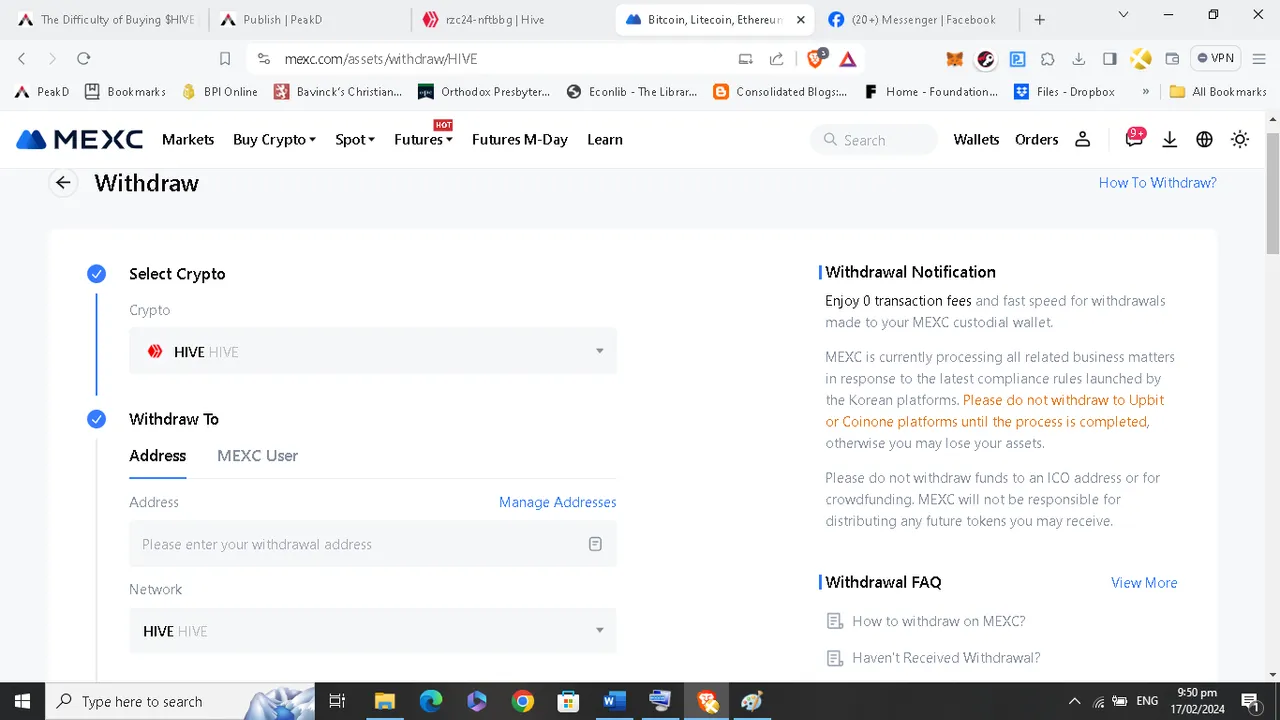Click View More in Withdrawal FAQ
The height and width of the screenshot is (720, 1280).
pyautogui.click(x=1144, y=583)
